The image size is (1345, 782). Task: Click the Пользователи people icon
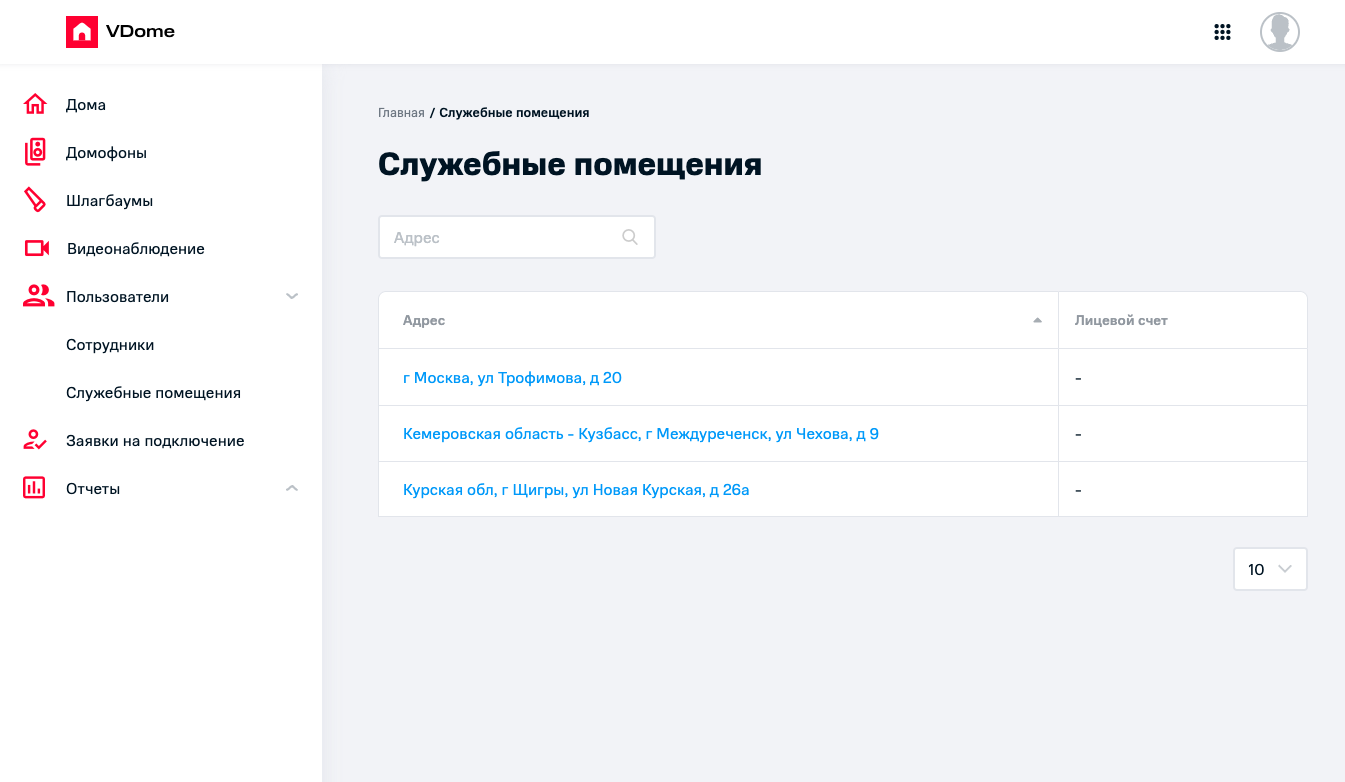point(37,296)
